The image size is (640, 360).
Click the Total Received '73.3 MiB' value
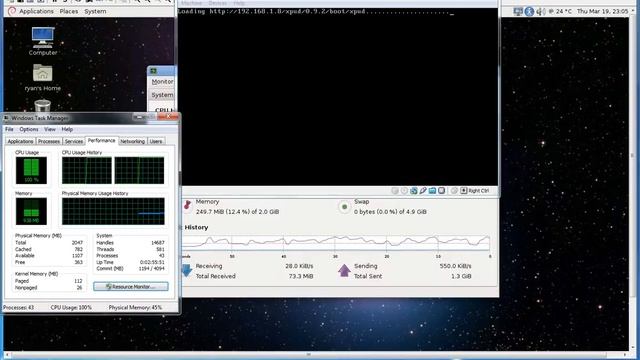[301, 276]
